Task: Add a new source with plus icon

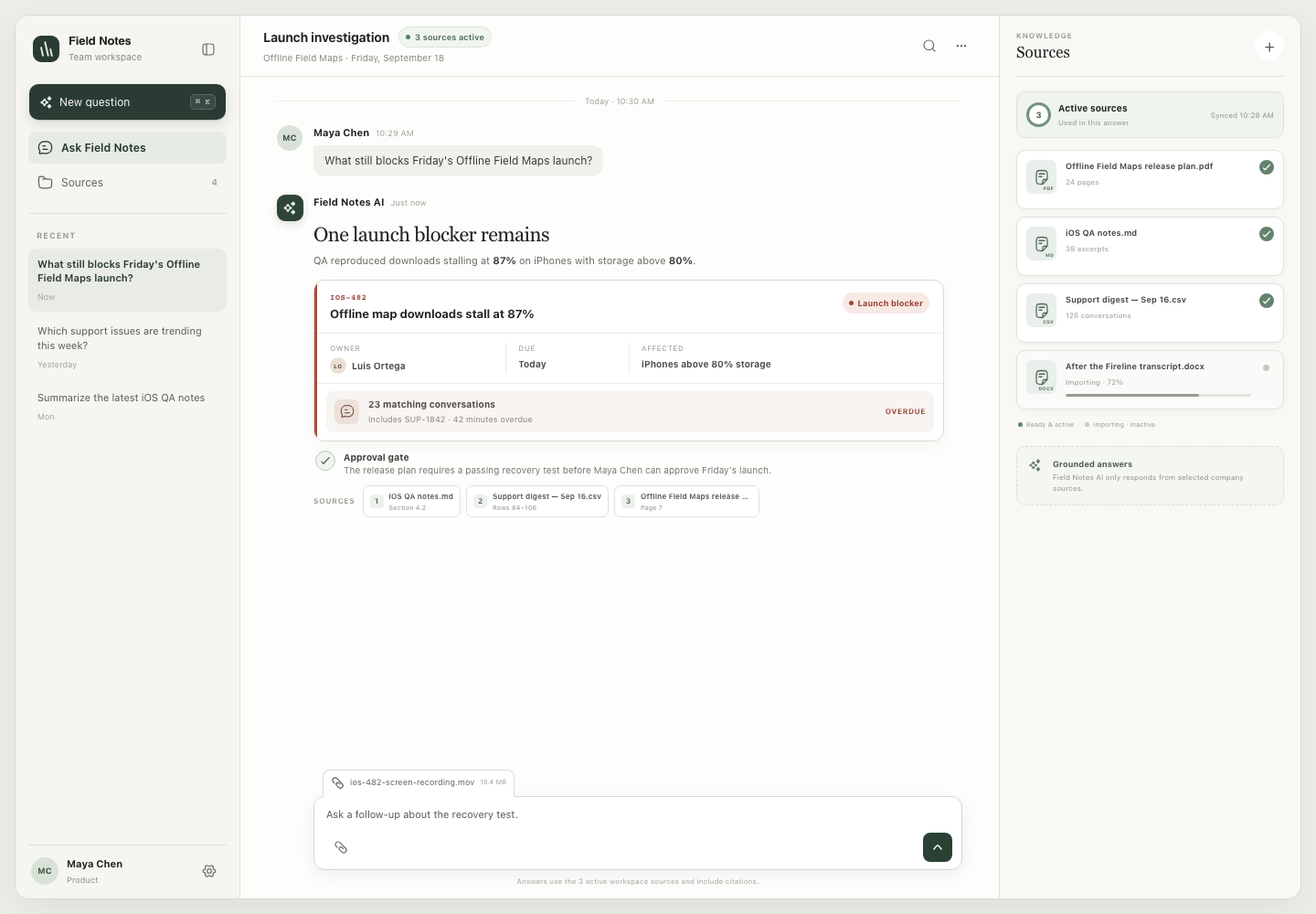Action: (x=1269, y=47)
